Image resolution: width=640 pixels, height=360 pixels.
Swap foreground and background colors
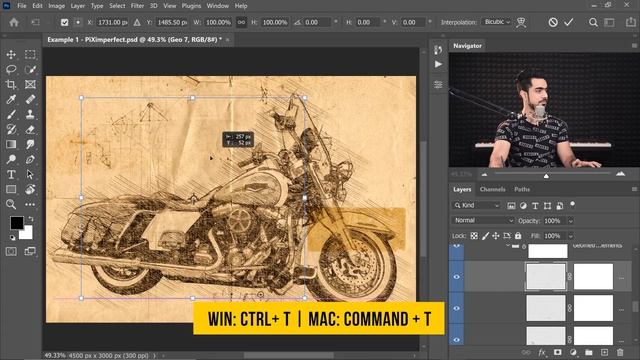coord(31,219)
